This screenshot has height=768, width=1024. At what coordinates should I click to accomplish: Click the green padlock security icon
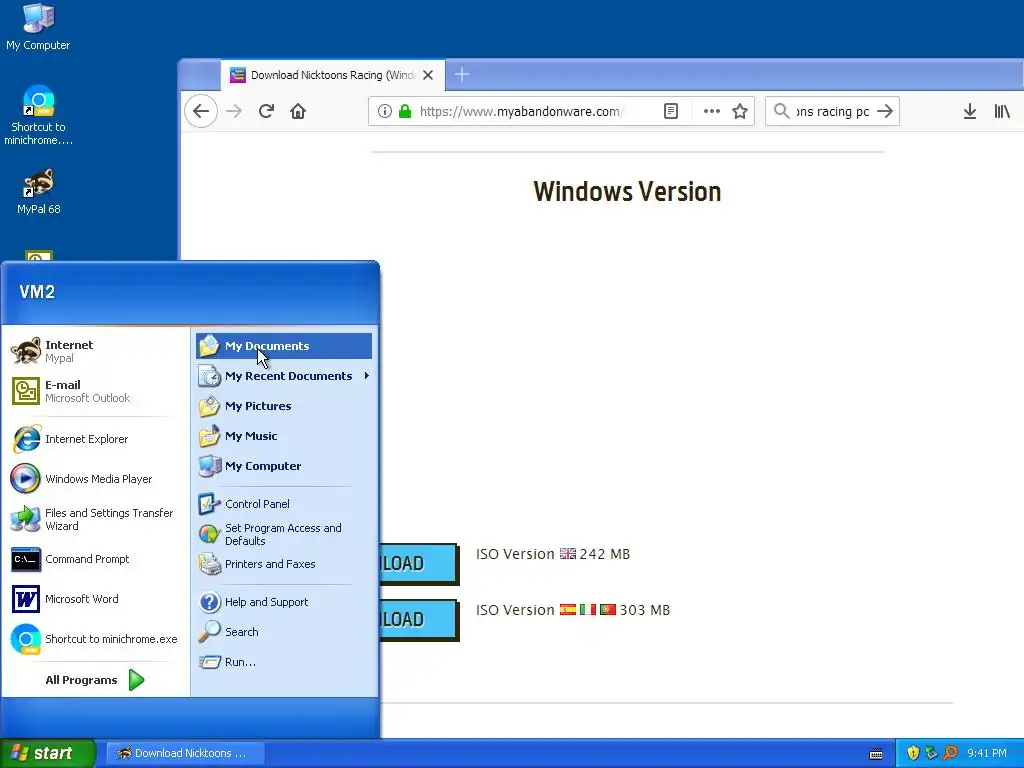point(405,111)
